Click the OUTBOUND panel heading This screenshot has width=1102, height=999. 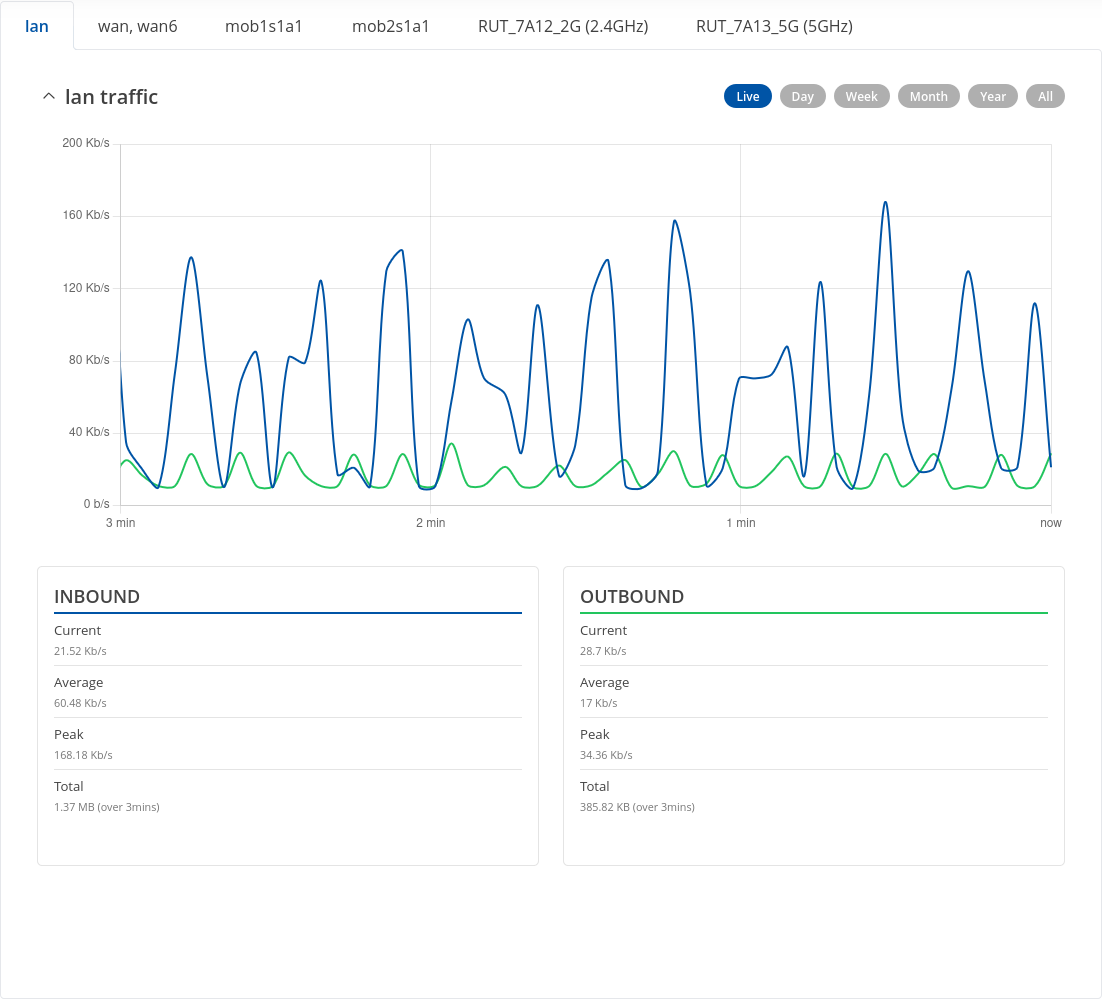632,597
